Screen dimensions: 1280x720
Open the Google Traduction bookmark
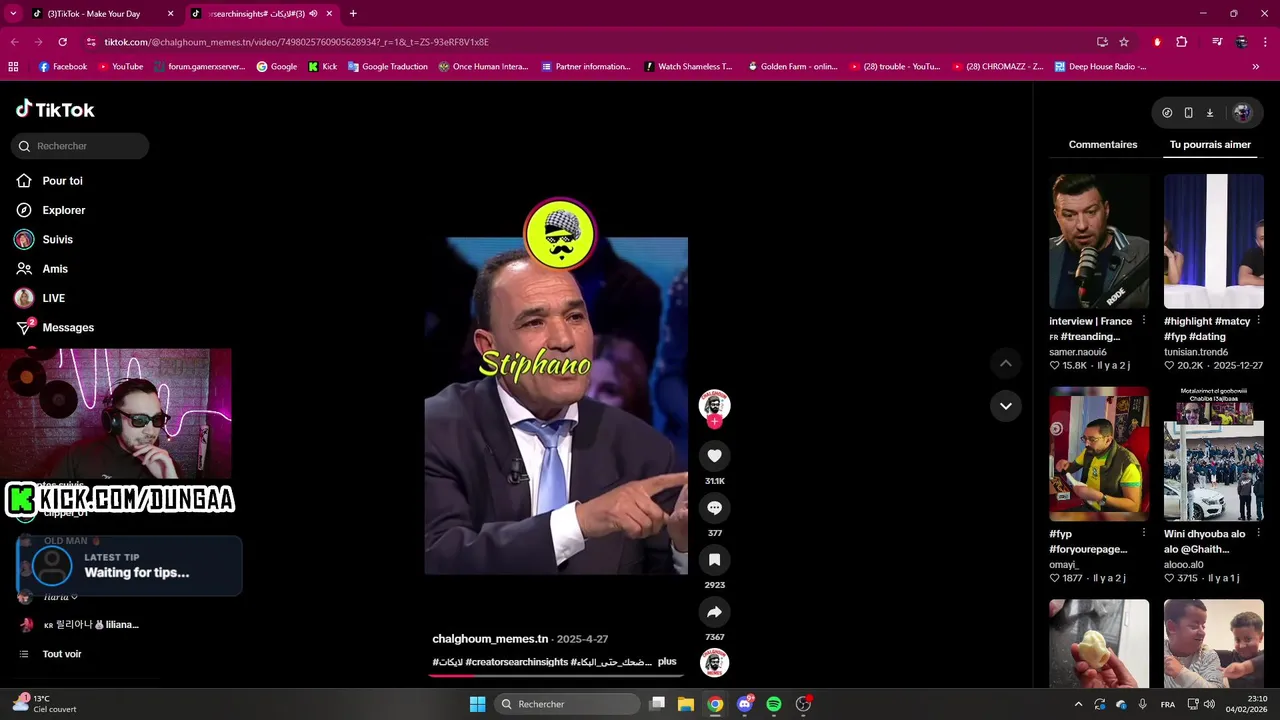pos(387,67)
